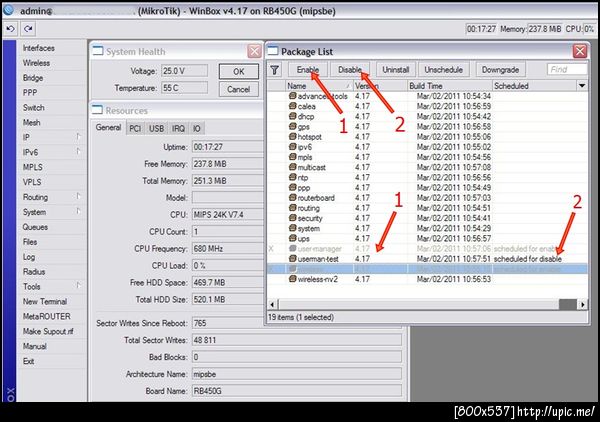
Task: Click the Resources window icon
Action: coord(97,110)
